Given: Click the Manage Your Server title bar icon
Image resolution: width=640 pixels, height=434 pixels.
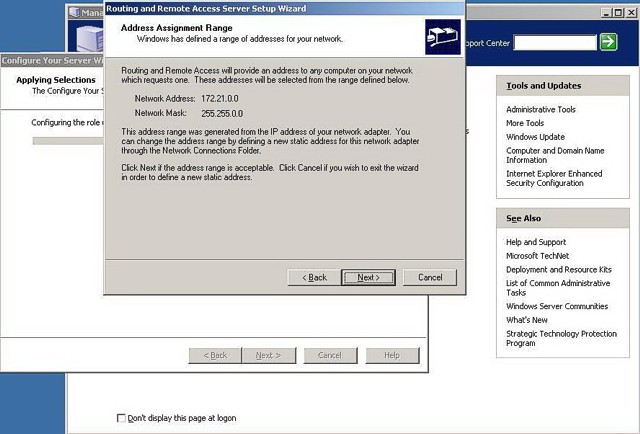Looking at the screenshot, I should click(74, 12).
